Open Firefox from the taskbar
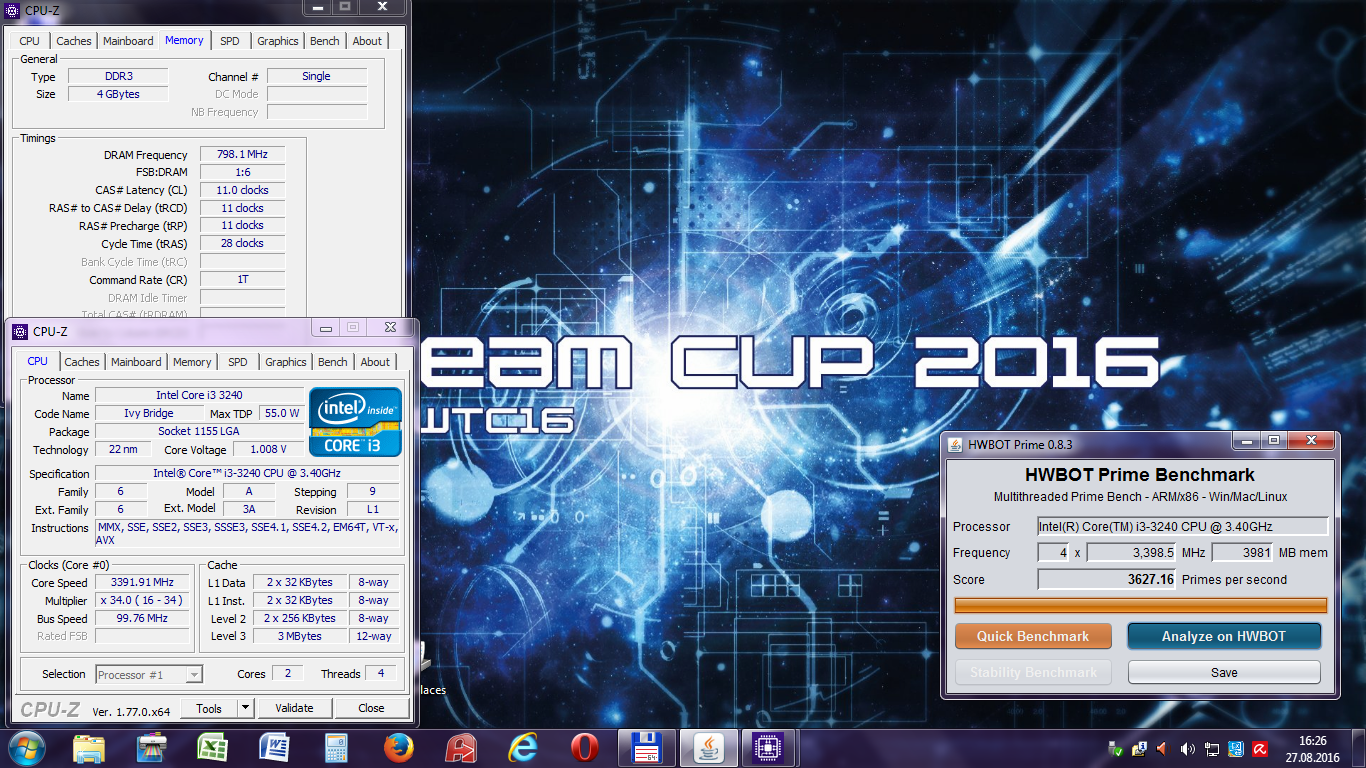The height and width of the screenshot is (768, 1366). [398, 748]
